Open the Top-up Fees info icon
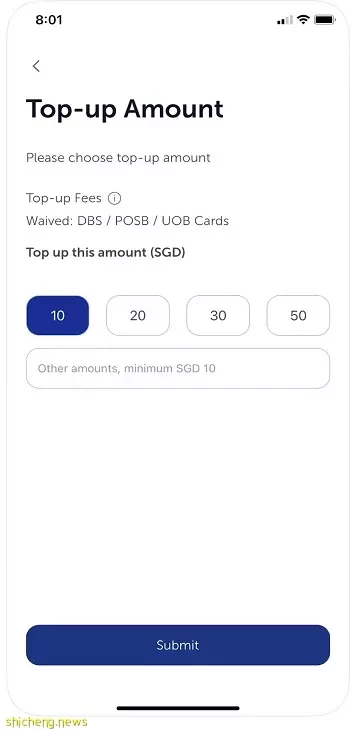The image size is (360, 730). pos(115,199)
